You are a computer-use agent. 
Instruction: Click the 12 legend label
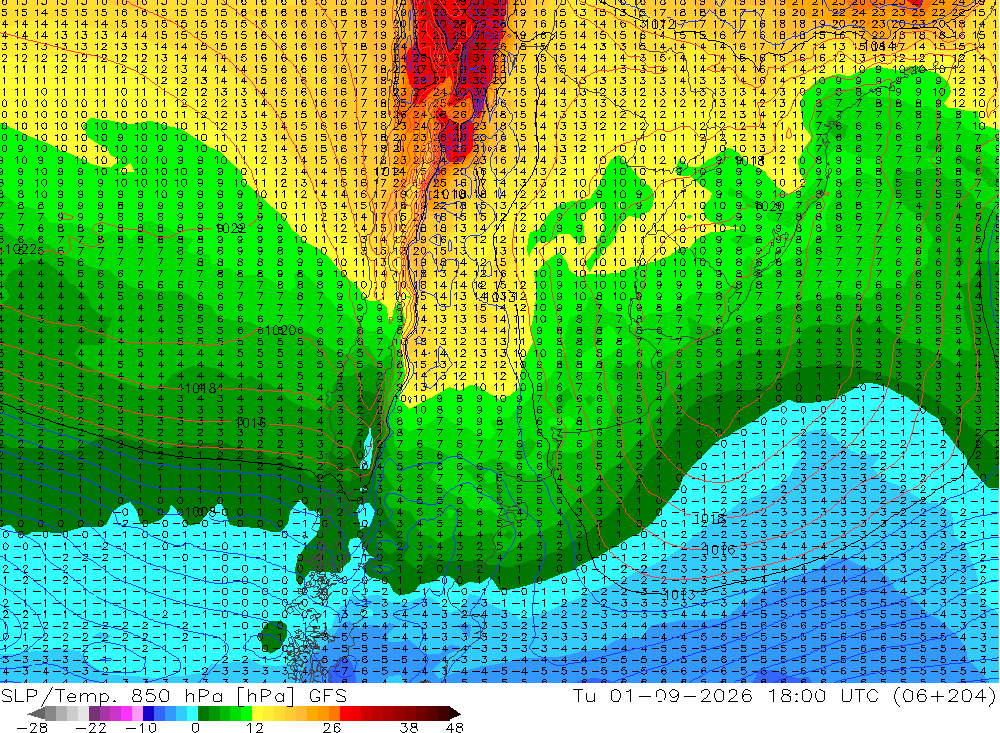coord(254,727)
